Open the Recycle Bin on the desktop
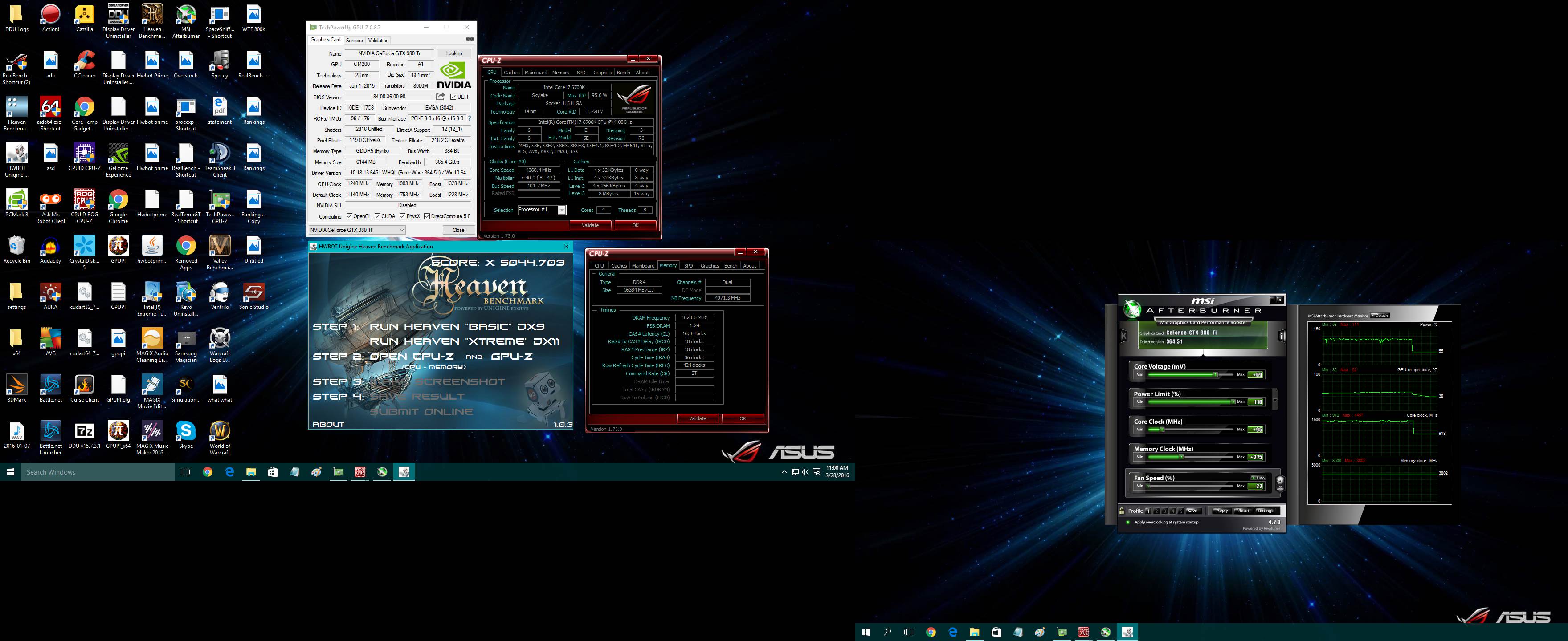1568x641 pixels. click(16, 249)
